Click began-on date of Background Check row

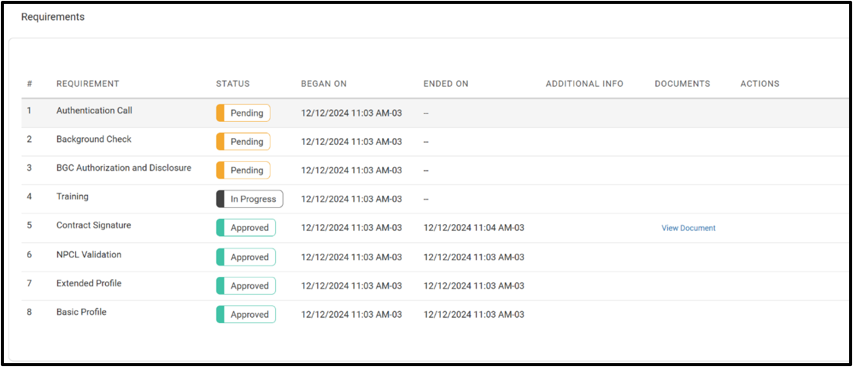click(x=351, y=142)
